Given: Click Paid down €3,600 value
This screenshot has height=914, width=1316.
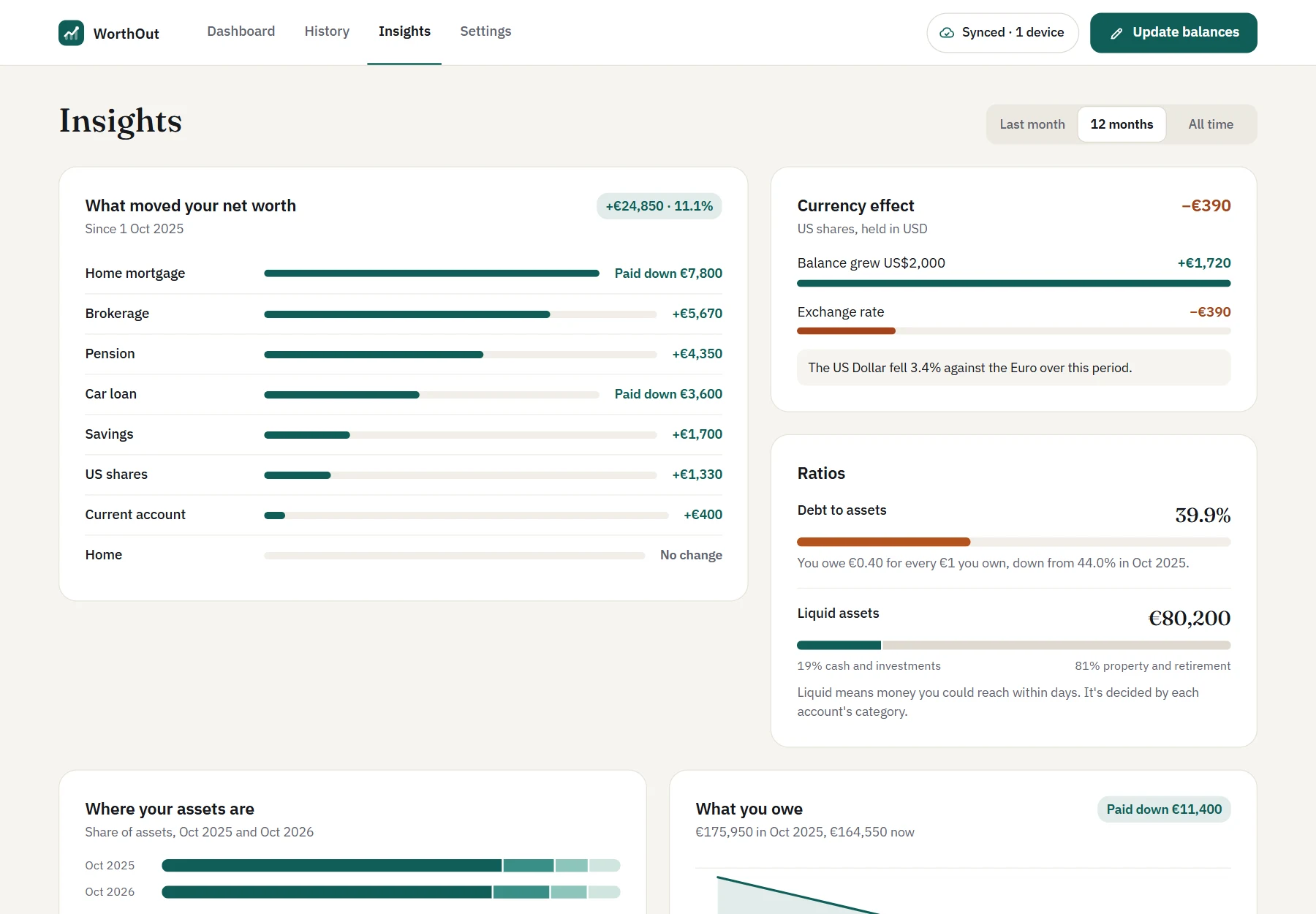Looking at the screenshot, I should point(668,394).
